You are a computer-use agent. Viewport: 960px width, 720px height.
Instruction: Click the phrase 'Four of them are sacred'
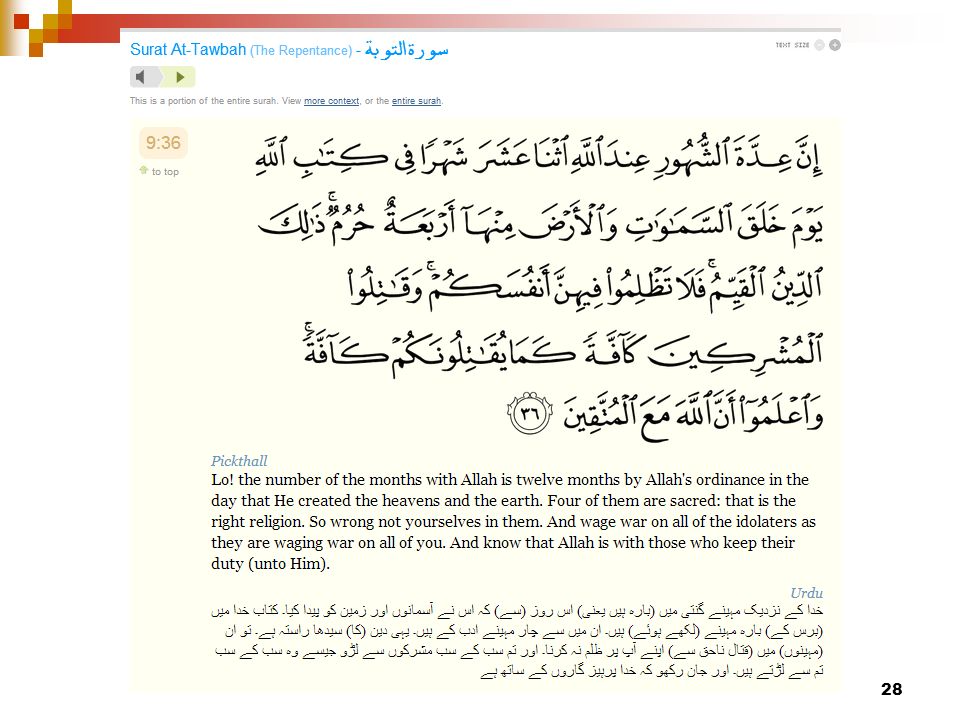click(634, 501)
